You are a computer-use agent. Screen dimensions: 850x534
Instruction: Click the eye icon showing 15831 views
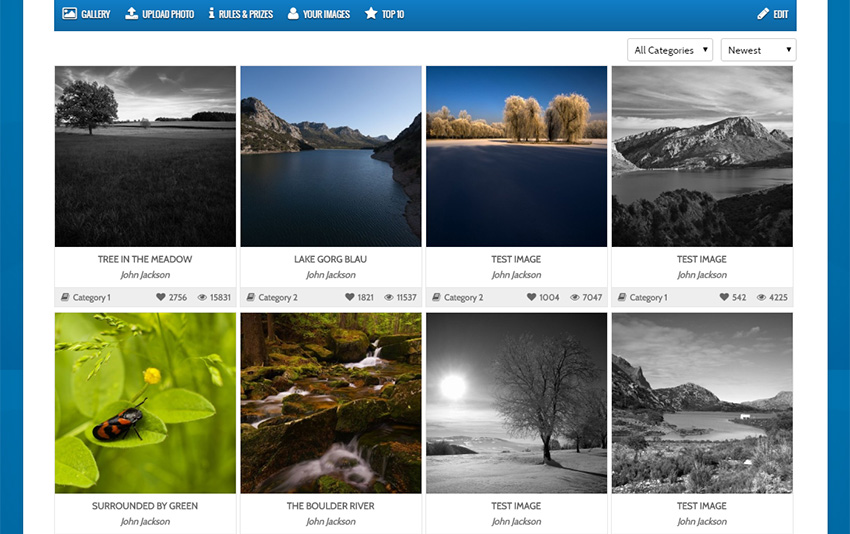click(202, 297)
